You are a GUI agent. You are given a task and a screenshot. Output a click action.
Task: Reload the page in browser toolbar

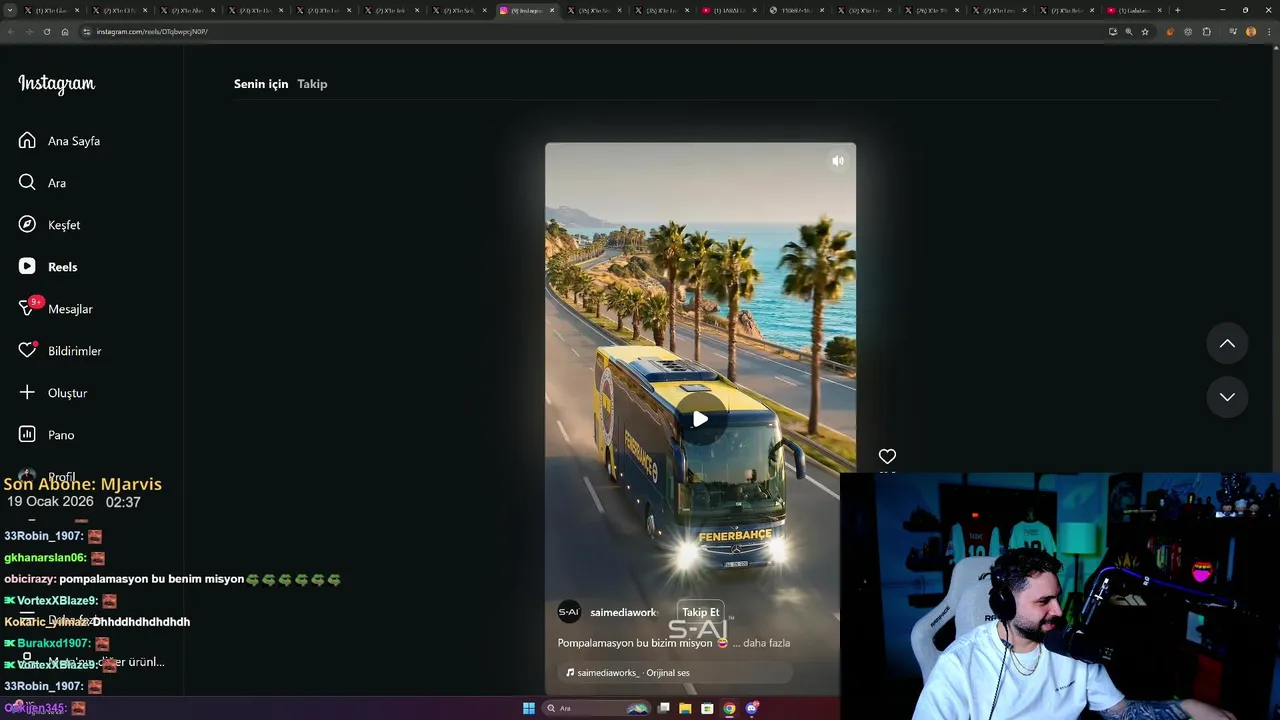(x=46, y=32)
